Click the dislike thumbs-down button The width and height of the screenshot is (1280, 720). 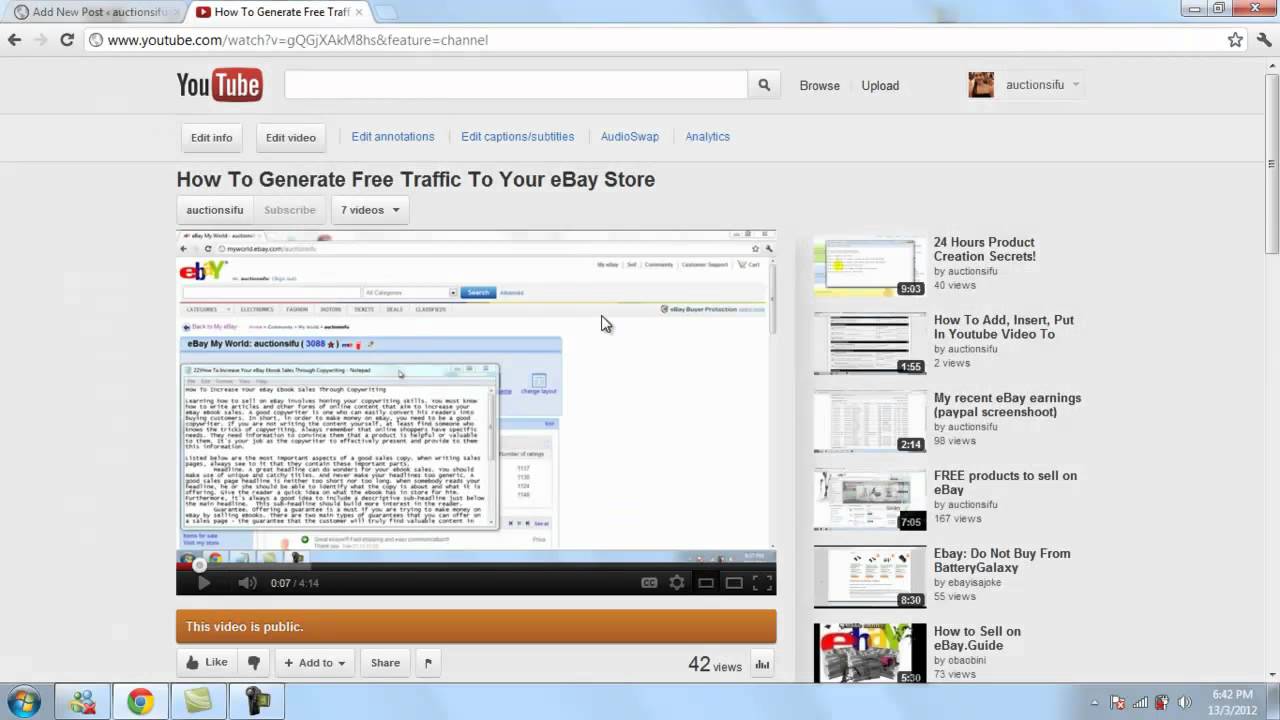point(254,662)
